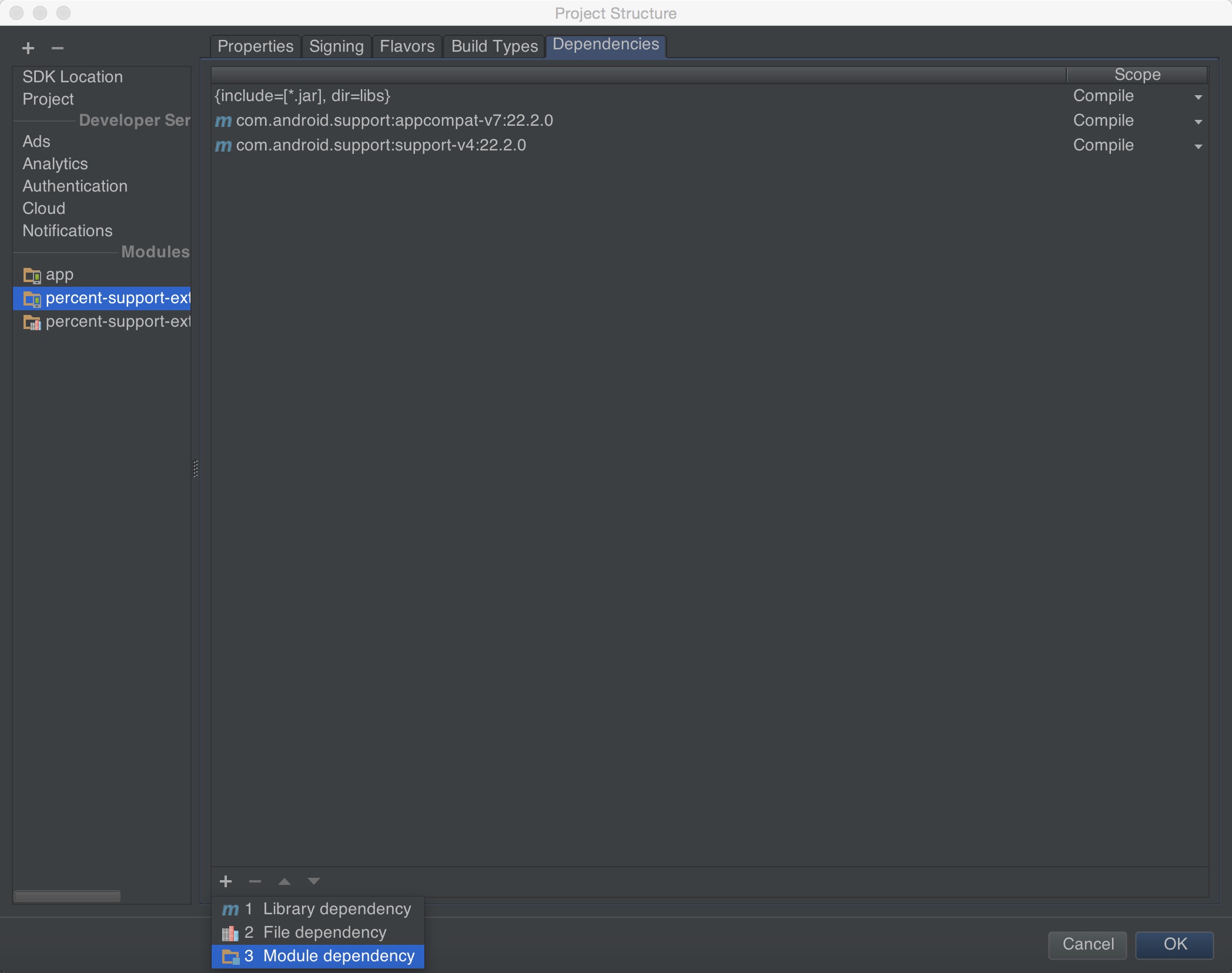Open Analytics developer service

coord(55,164)
